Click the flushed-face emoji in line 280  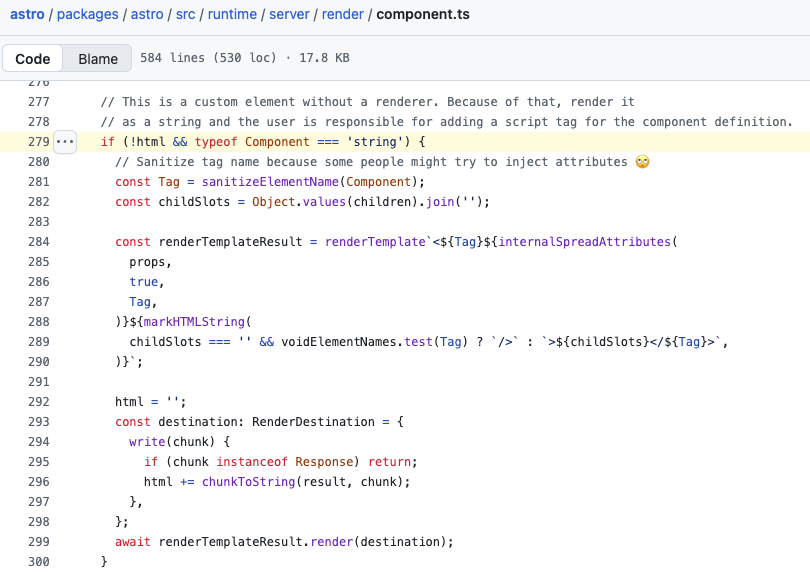pos(642,162)
